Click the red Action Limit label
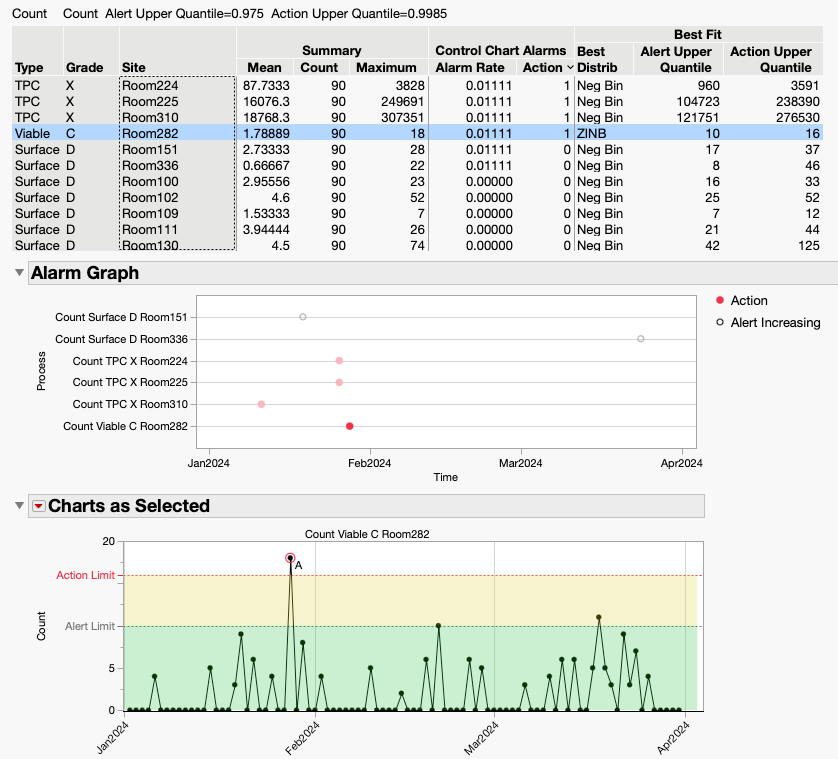This screenshot has width=838, height=759. point(86,575)
